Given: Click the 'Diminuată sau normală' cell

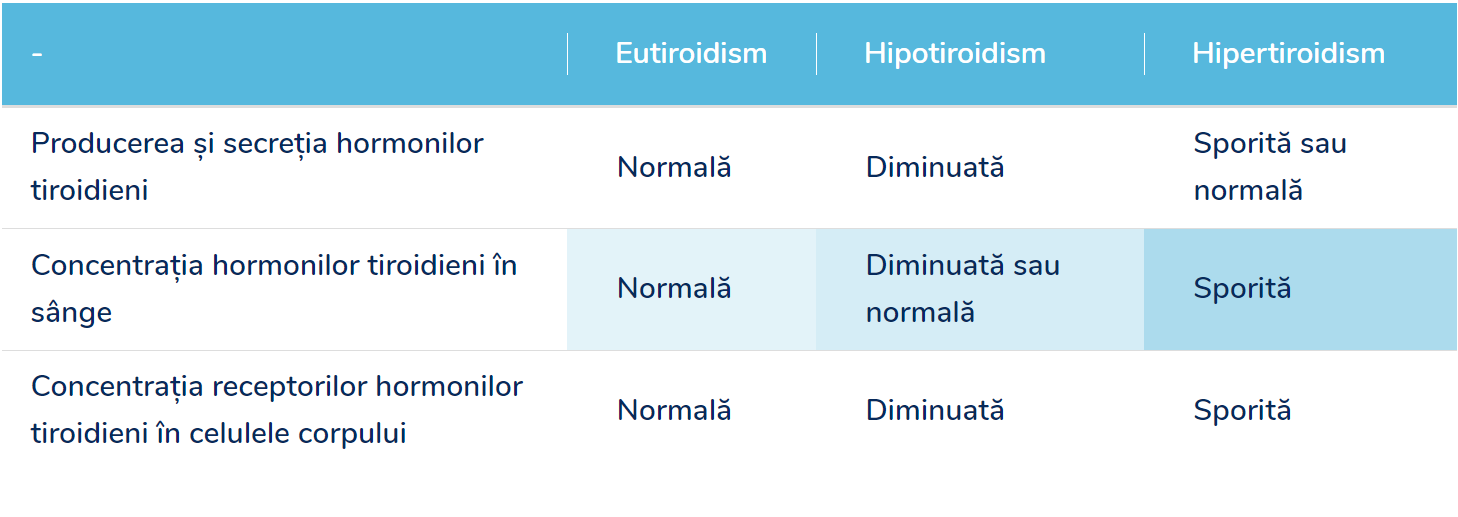Looking at the screenshot, I should coord(980,289).
